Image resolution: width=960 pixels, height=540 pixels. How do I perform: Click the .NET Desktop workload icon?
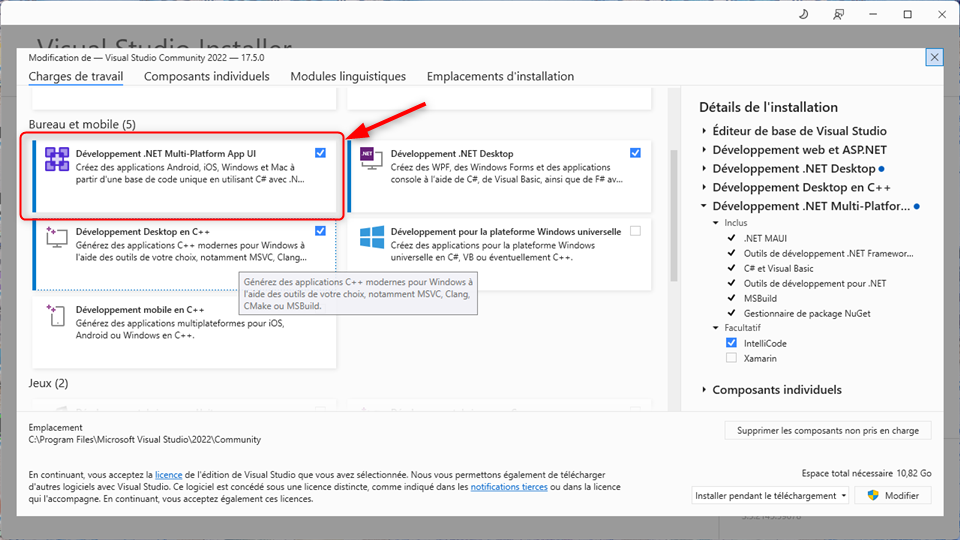[x=371, y=159]
